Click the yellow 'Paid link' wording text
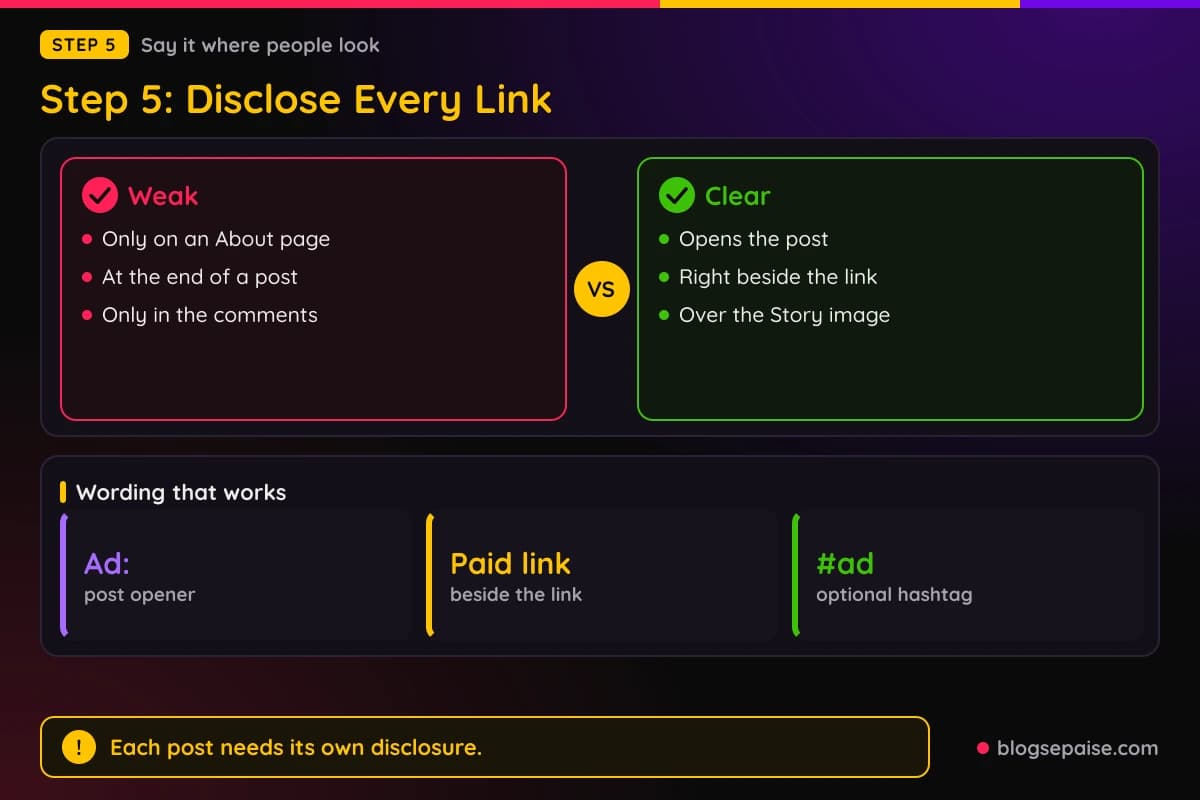Image resolution: width=1200 pixels, height=800 pixels. pyautogui.click(x=510, y=563)
